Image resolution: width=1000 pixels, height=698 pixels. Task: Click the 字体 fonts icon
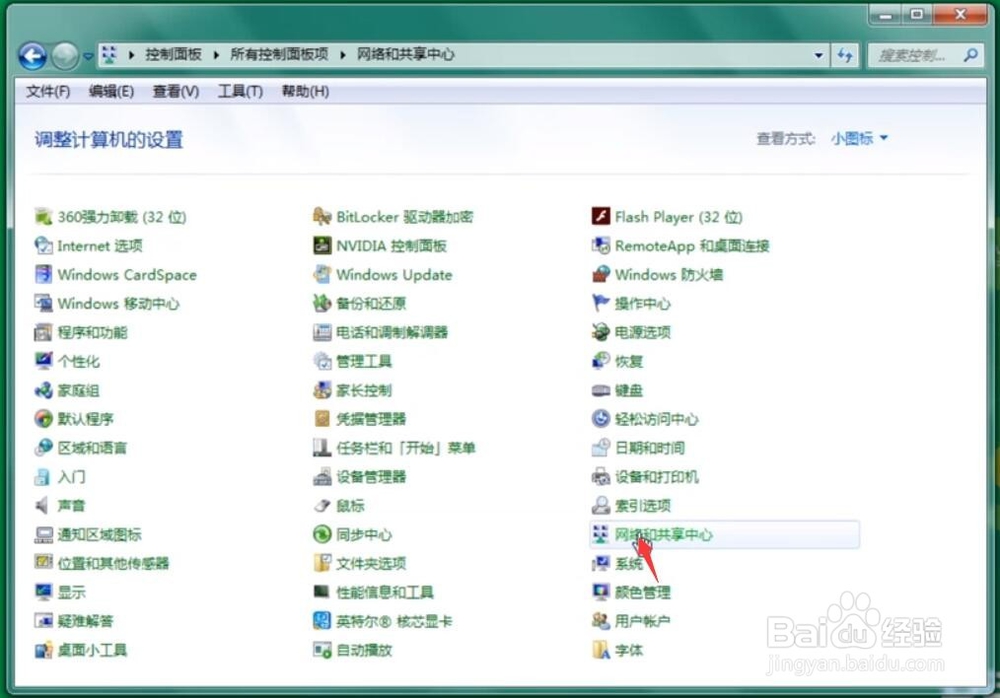click(601, 650)
